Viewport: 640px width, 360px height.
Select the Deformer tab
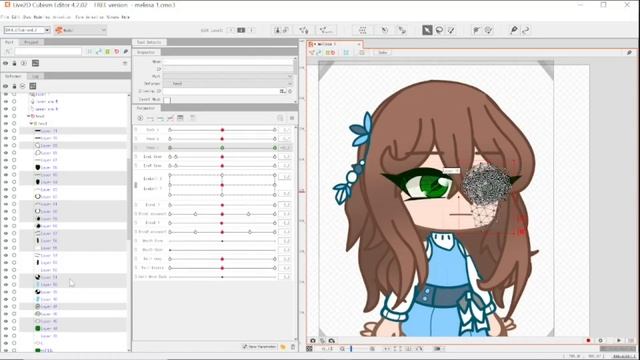coord(13,76)
